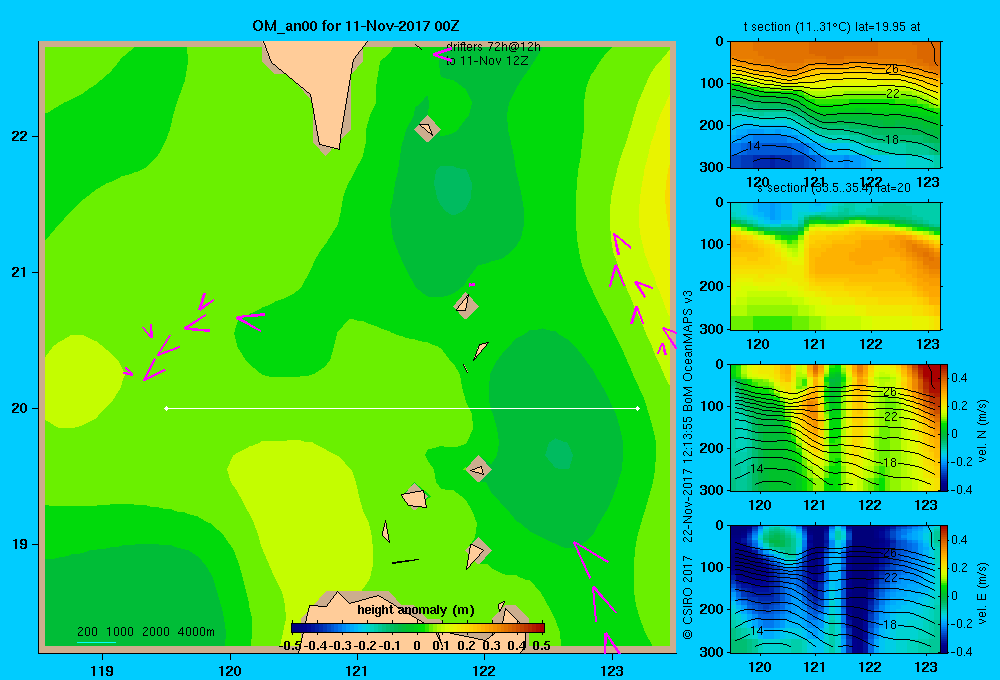Click the drifters 72h@12h label
Screen dimensions: 1000x680
pyautogui.click(x=493, y=47)
